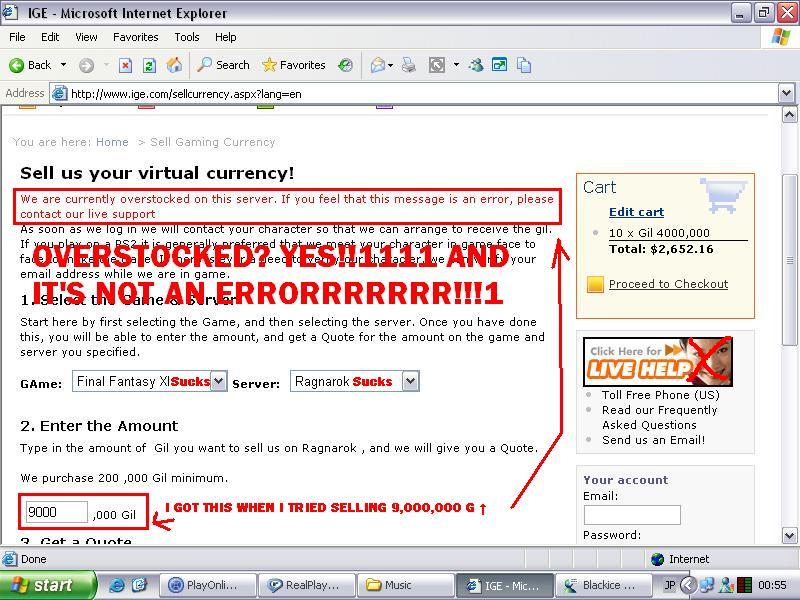Click the yellow checkout square icon
800x600 pixels.
(595, 284)
